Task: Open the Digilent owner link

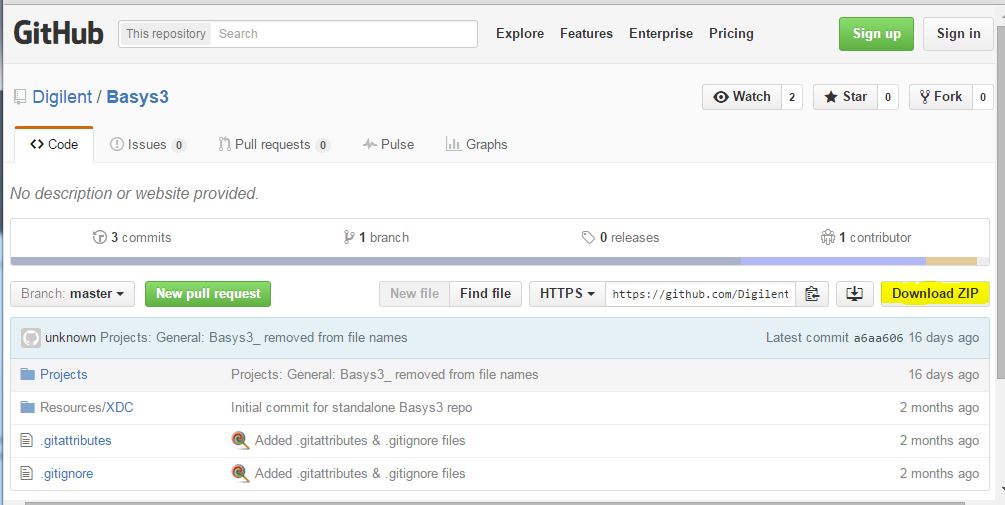Action: pyautogui.click(x=62, y=97)
